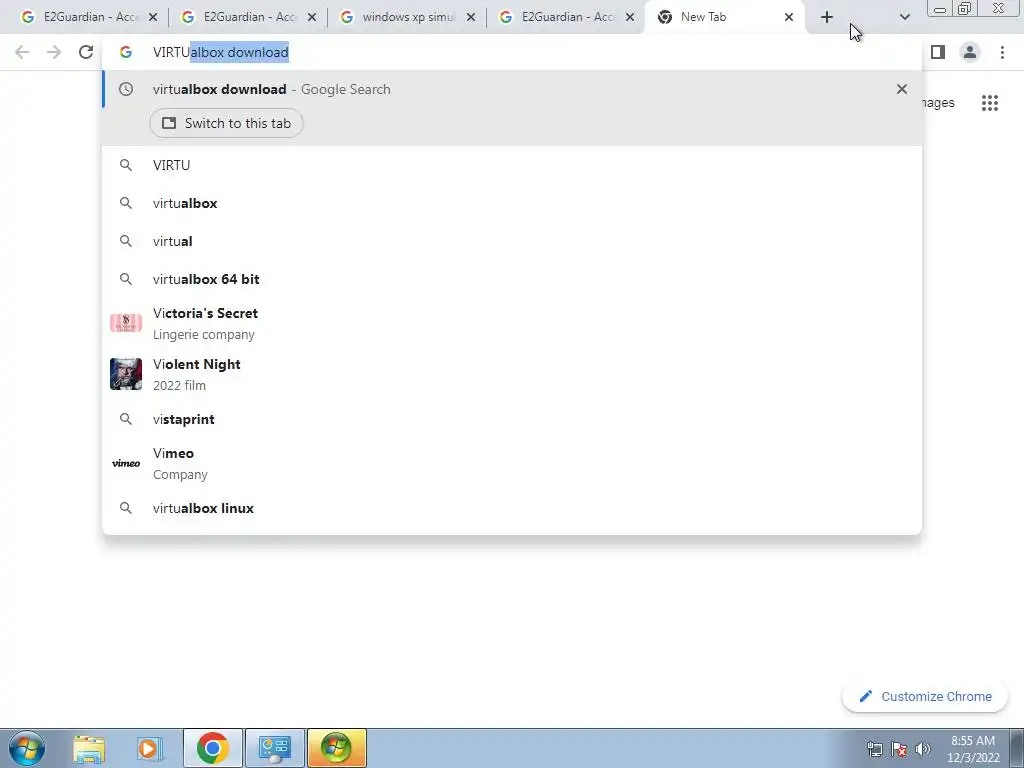This screenshot has height=768, width=1024.
Task: Remove the virtualbox download history suggestion
Action: pos(902,89)
